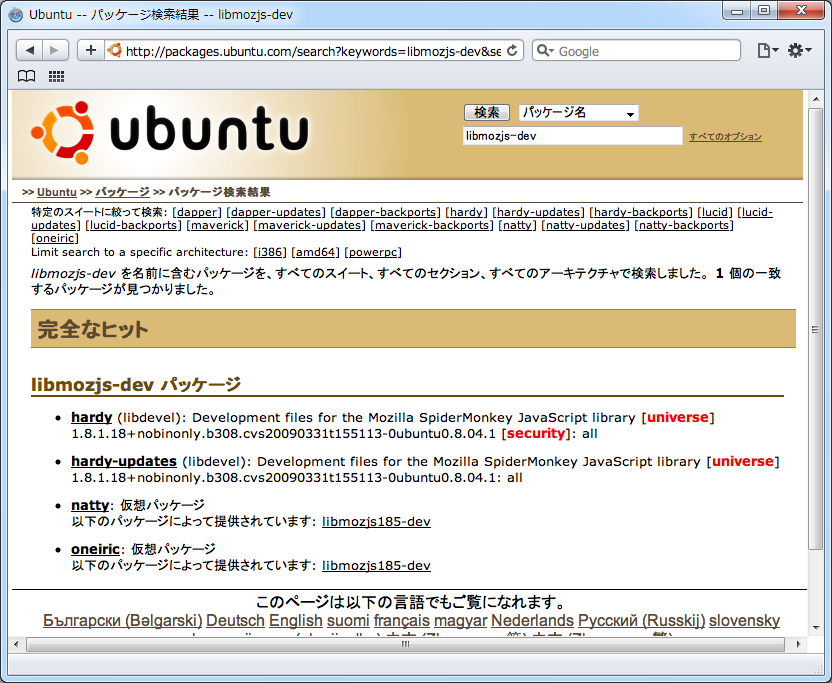Switch page language to English
The image size is (832, 683).
coord(296,620)
